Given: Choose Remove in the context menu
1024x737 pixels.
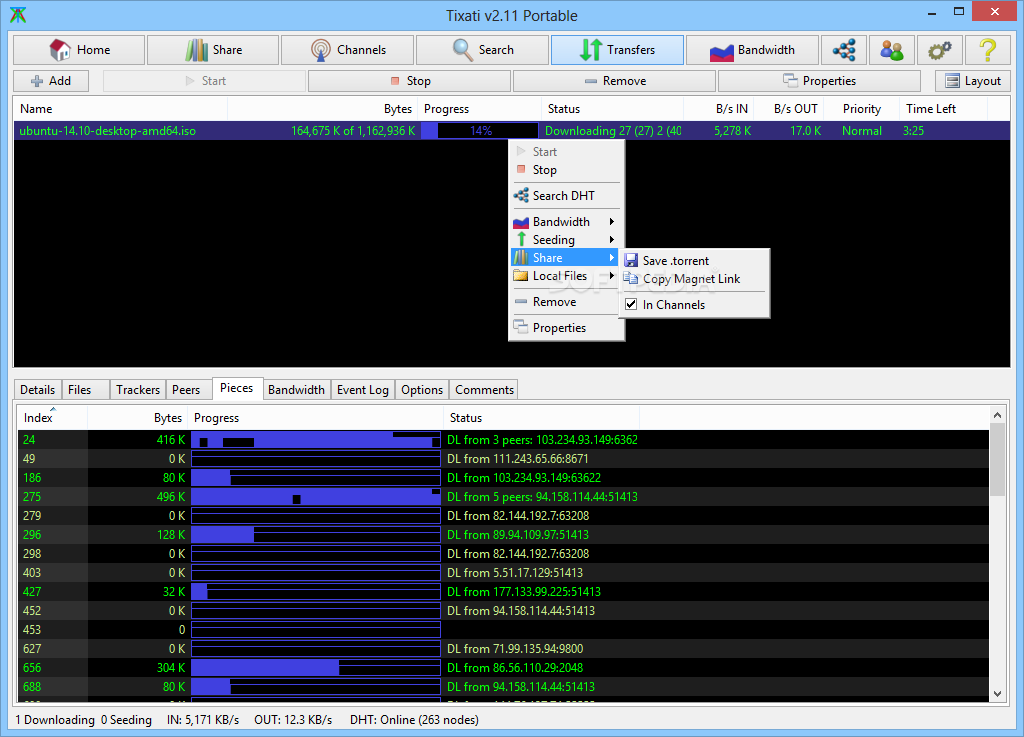Looking at the screenshot, I should pyautogui.click(x=566, y=302).
